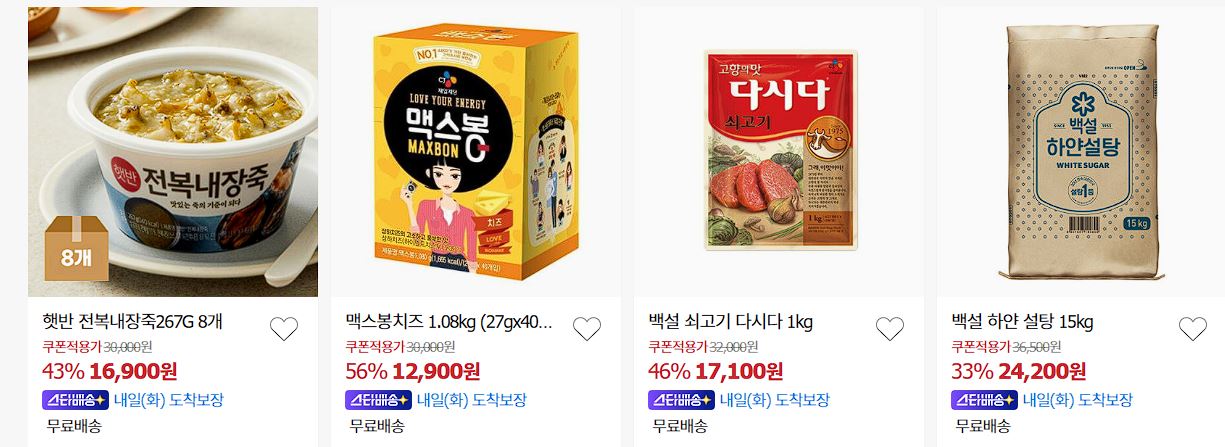Select 16,900원 discounted price
This screenshot has width=1225, height=447.
[x=133, y=372]
